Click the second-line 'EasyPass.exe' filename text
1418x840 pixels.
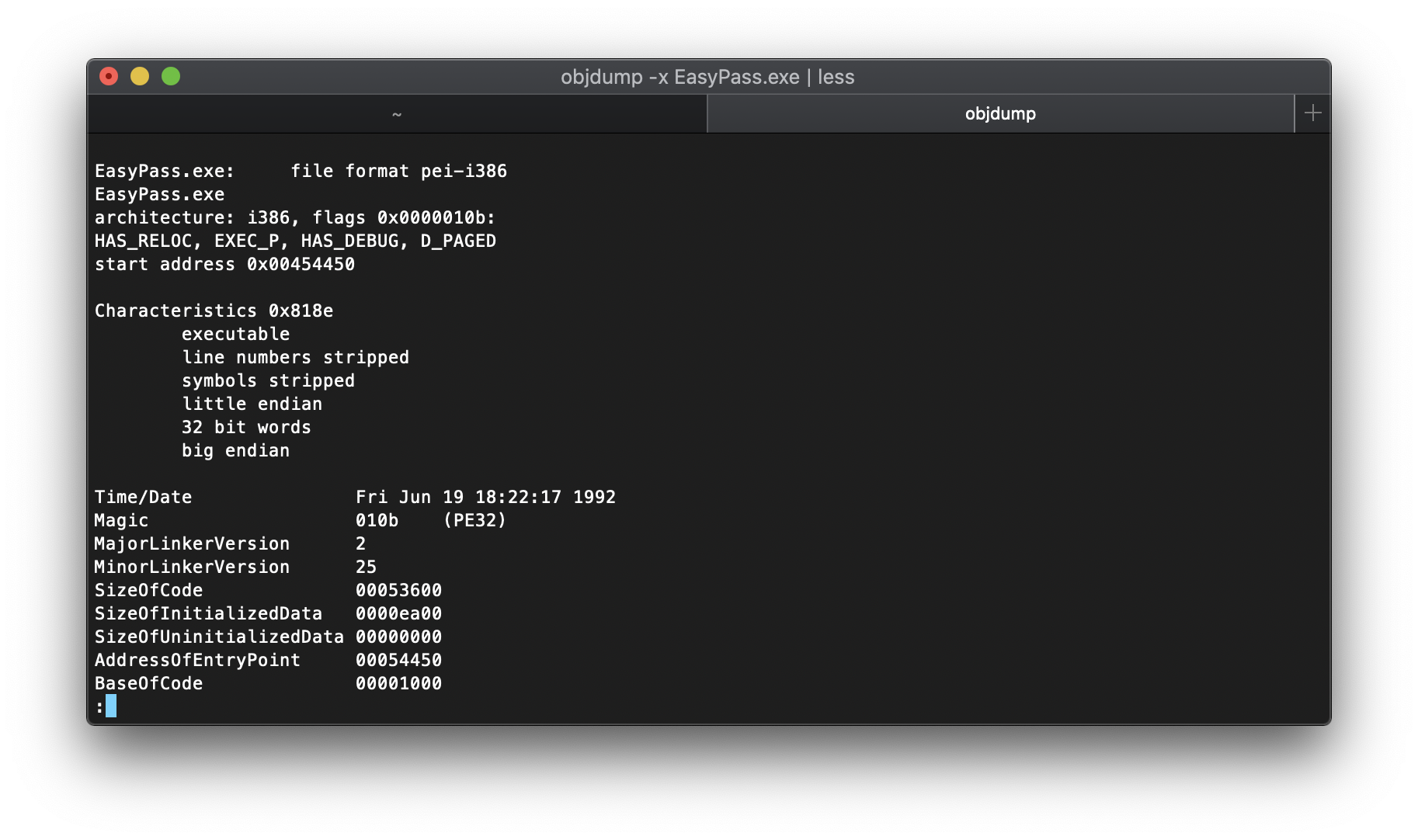[159, 194]
